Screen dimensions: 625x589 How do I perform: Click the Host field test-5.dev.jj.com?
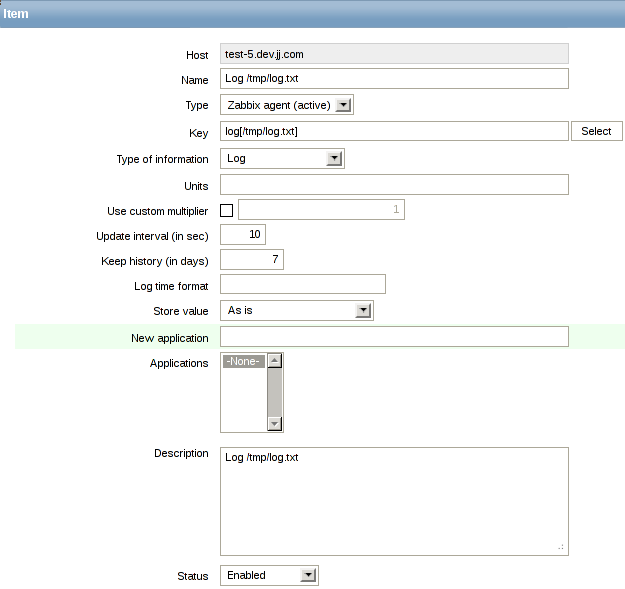point(394,54)
